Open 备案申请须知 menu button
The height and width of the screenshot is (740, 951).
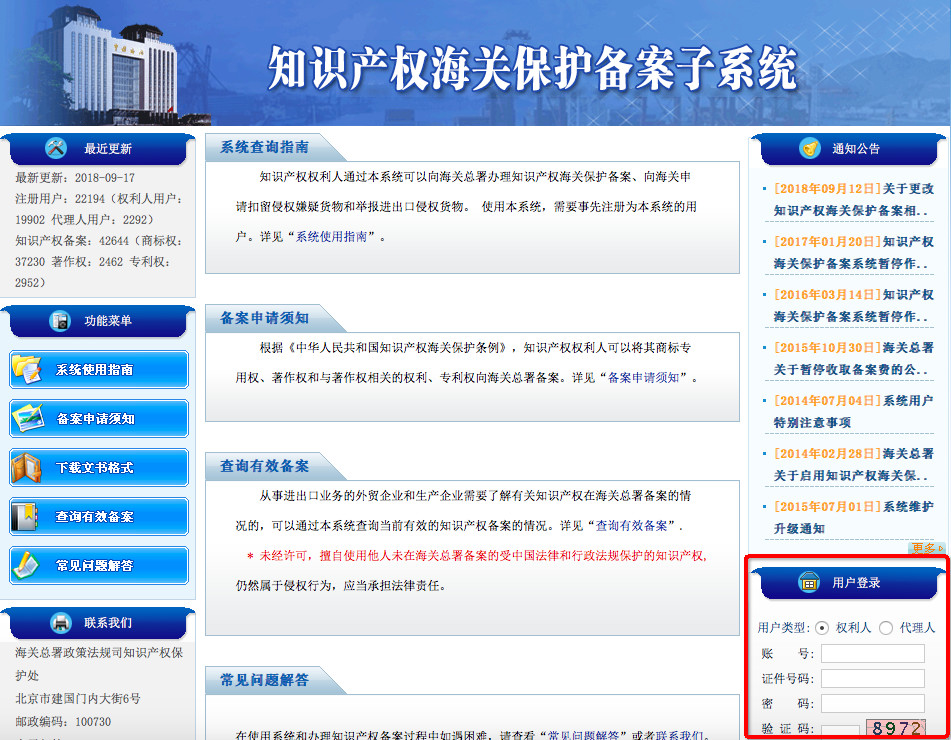pos(99,419)
